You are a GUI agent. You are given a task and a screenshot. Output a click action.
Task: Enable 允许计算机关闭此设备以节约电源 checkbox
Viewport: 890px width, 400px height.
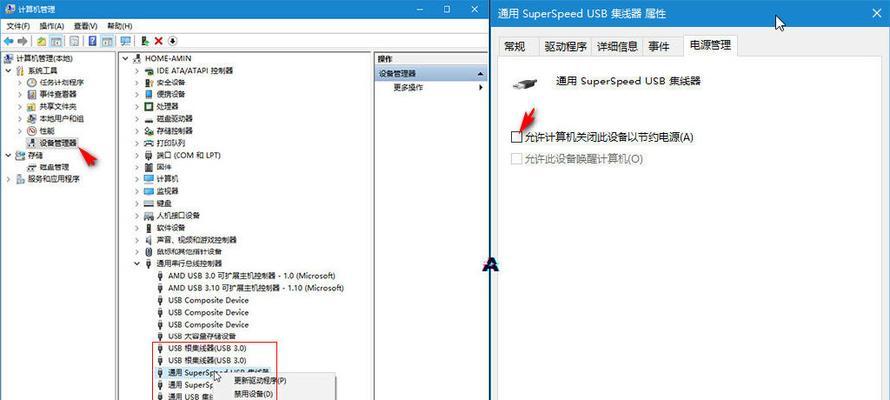click(x=516, y=137)
